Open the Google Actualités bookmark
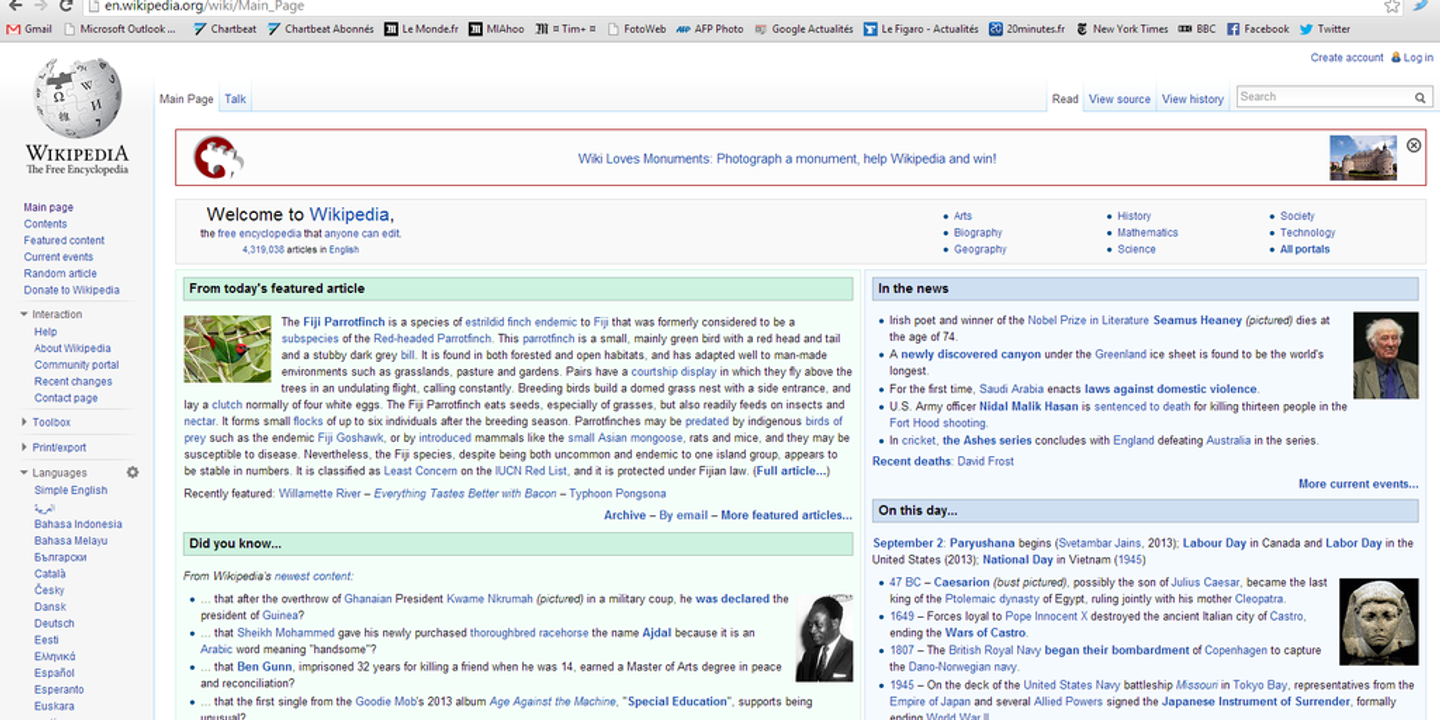The height and width of the screenshot is (720, 1440). 804,29
